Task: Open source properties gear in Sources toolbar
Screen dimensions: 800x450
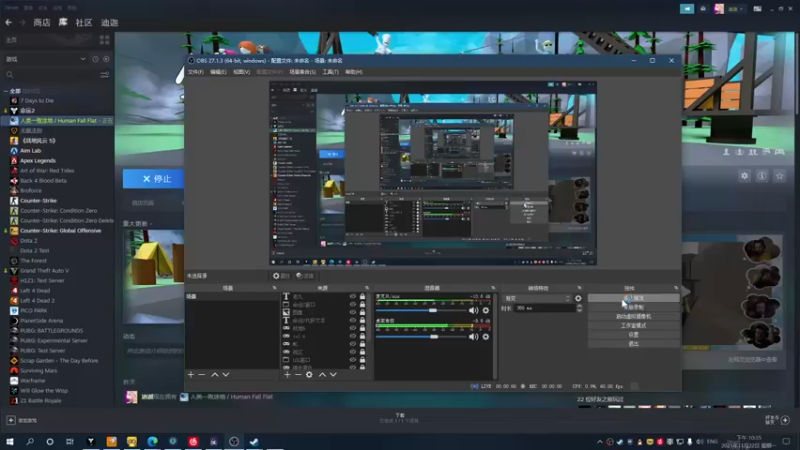Action: (309, 374)
